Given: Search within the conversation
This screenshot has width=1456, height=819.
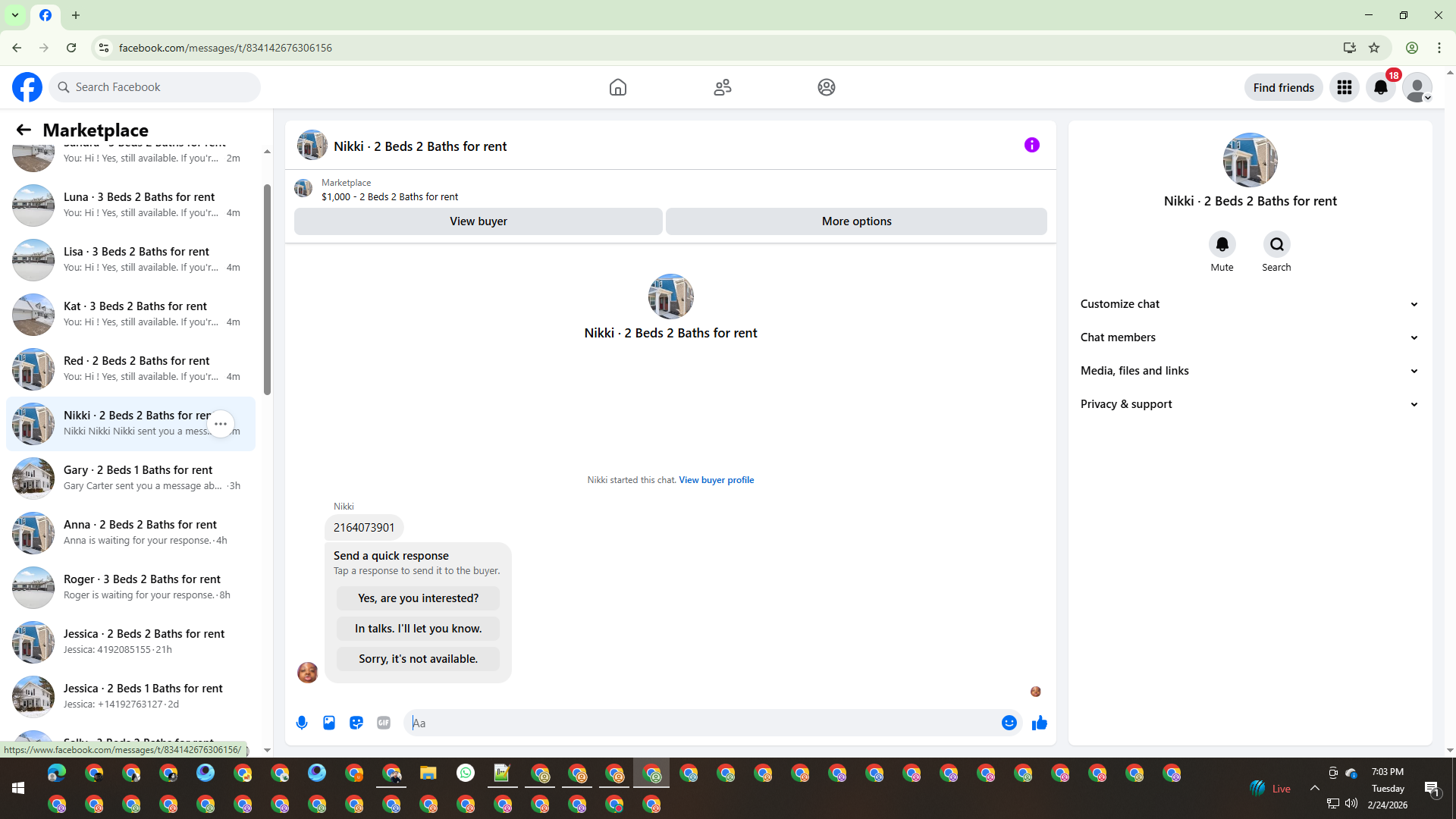Looking at the screenshot, I should pyautogui.click(x=1276, y=245).
